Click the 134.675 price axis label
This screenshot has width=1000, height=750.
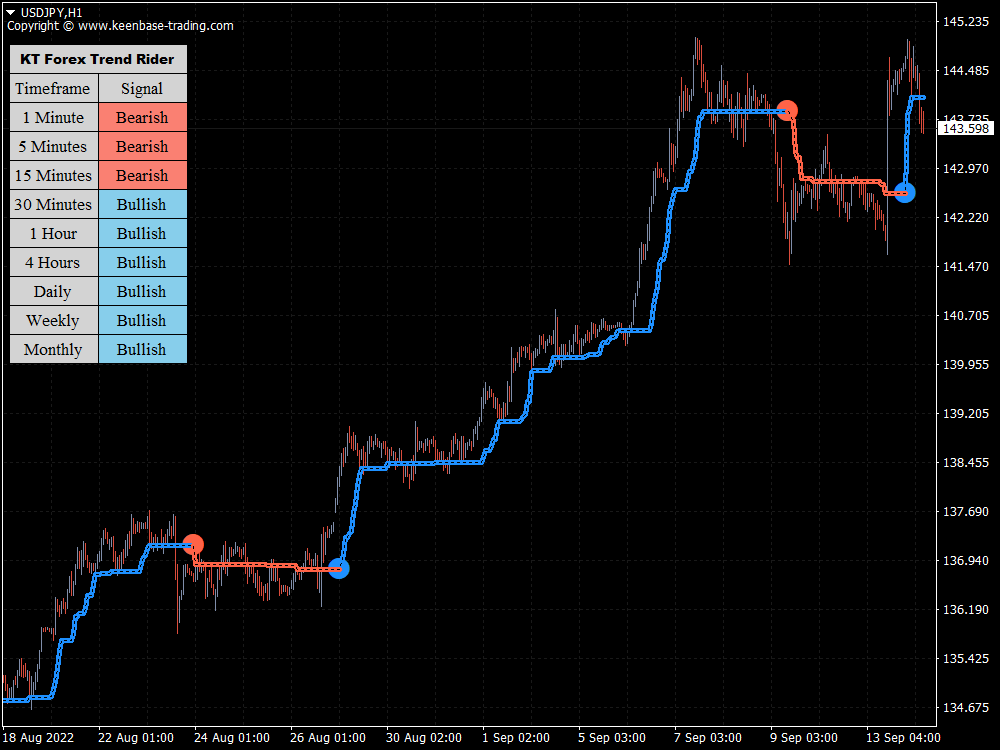click(966, 707)
